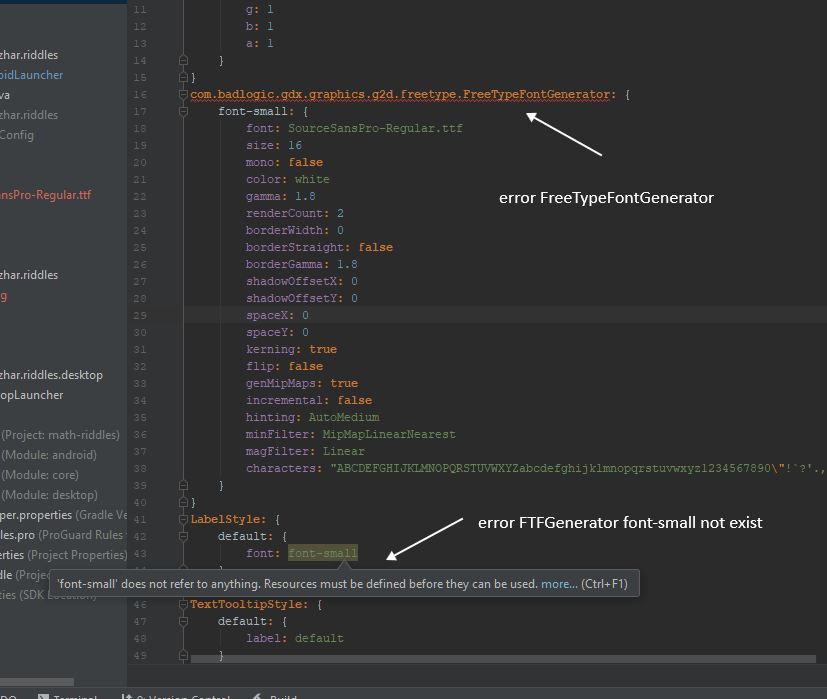Click the underlined FreeTypeFontGenerator class name
Viewport: 827px width, 699px height.
[x=402, y=94]
